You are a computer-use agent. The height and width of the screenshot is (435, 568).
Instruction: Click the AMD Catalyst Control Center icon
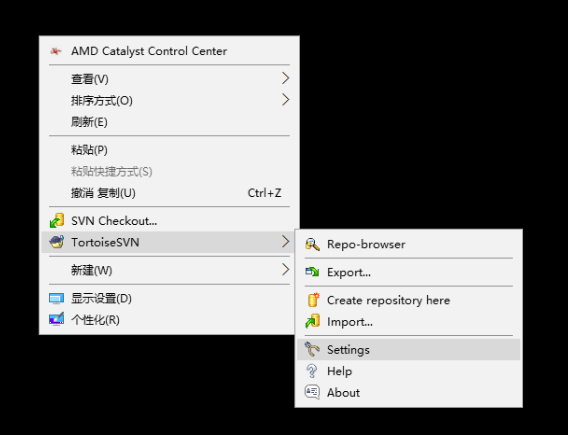coord(56,51)
